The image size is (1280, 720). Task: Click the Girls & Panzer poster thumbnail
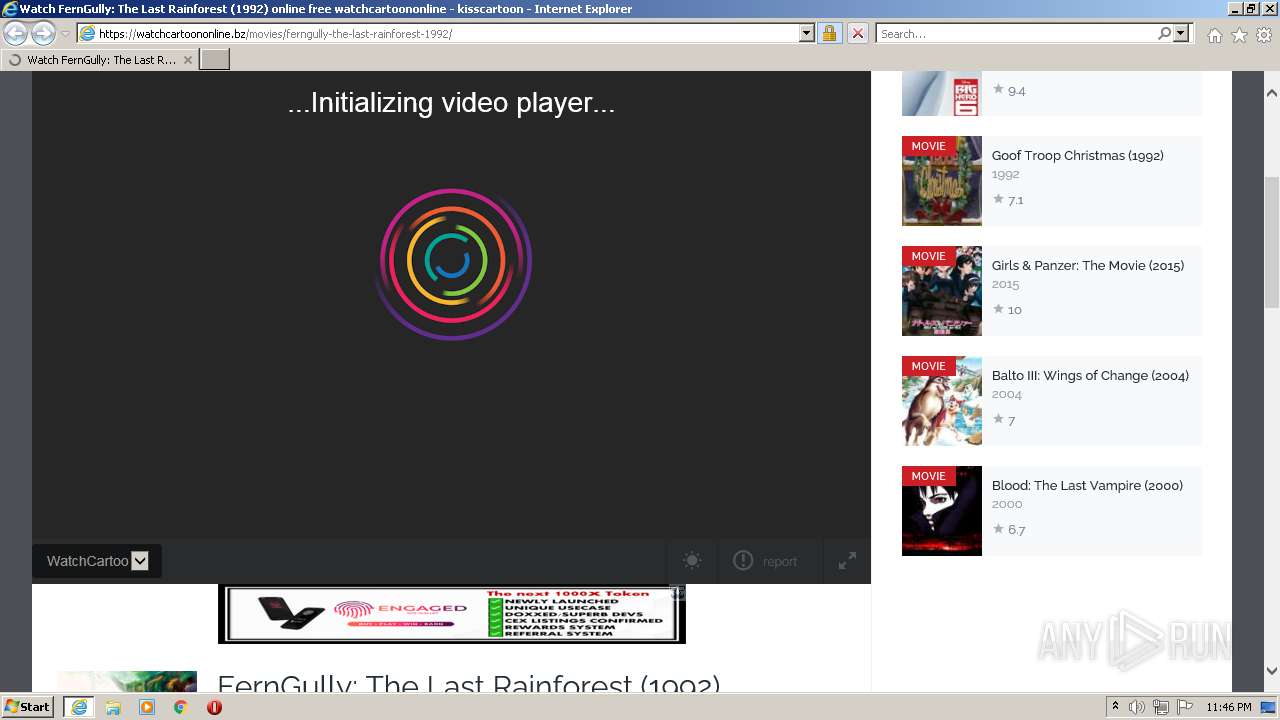942,291
